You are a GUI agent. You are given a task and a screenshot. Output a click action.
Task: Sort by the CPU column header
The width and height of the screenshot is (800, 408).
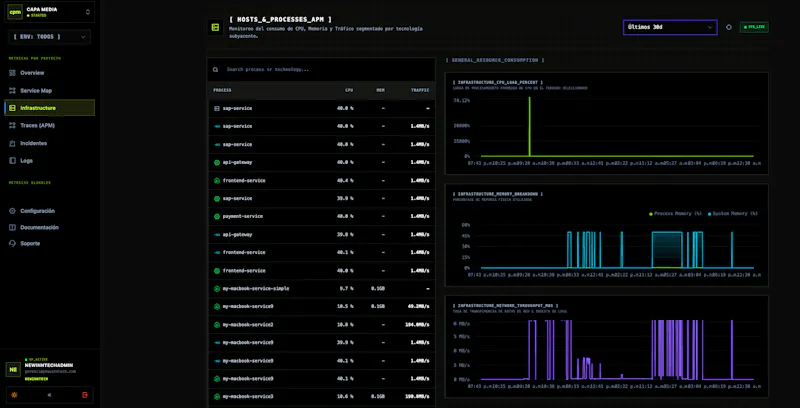click(x=348, y=90)
